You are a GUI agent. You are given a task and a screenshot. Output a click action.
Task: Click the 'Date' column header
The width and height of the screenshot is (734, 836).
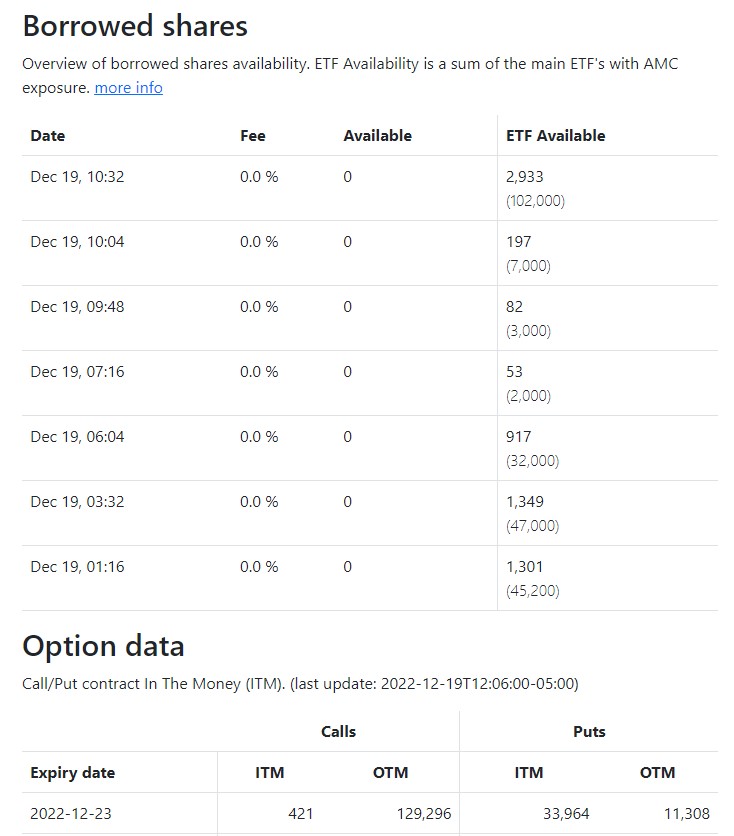(x=48, y=136)
